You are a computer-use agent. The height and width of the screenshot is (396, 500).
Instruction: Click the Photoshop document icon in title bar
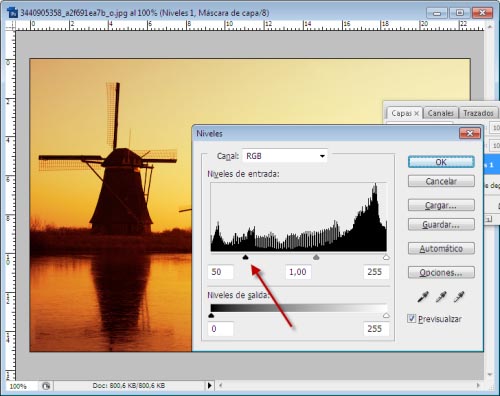[12, 13]
